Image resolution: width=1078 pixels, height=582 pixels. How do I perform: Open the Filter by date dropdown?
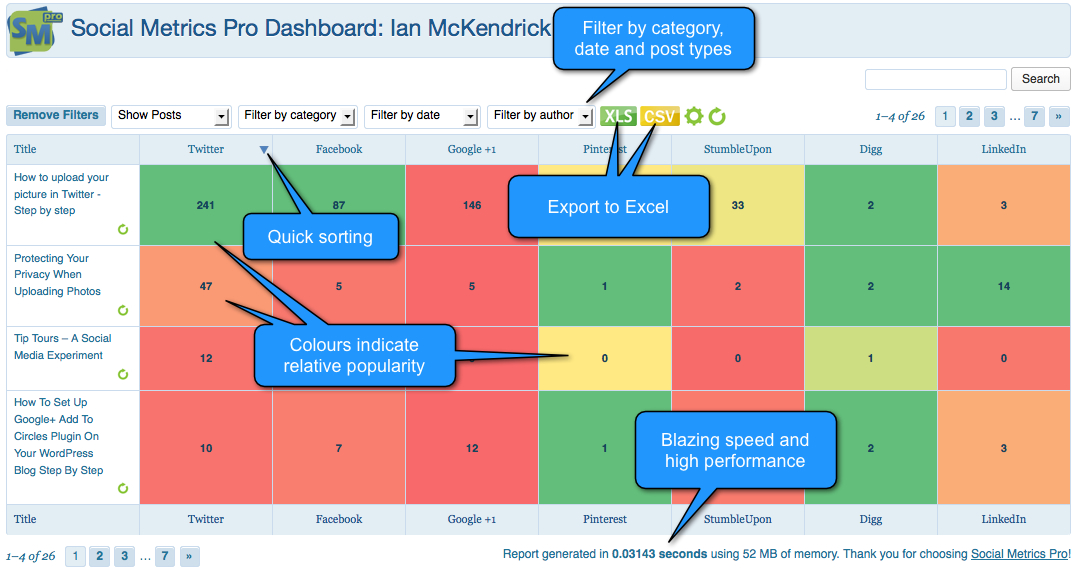point(422,115)
